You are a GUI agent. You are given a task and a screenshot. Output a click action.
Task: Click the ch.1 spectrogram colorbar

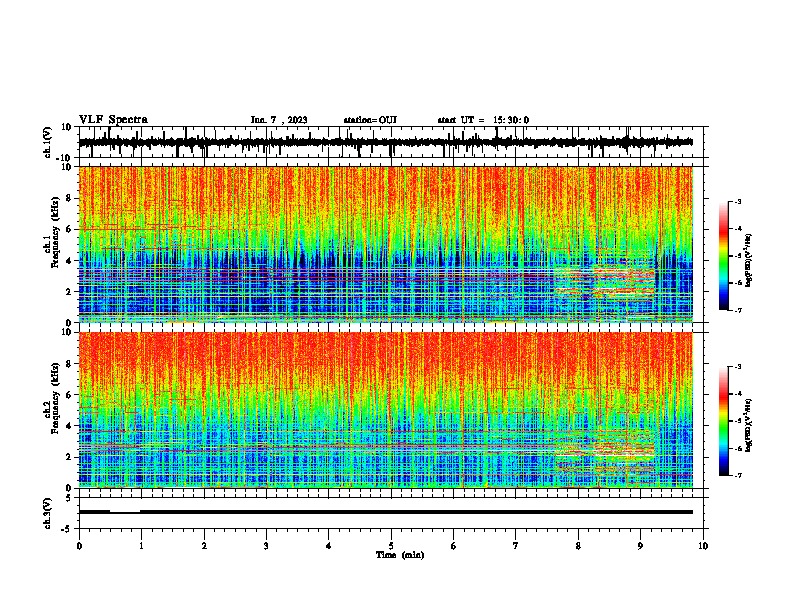tap(724, 256)
